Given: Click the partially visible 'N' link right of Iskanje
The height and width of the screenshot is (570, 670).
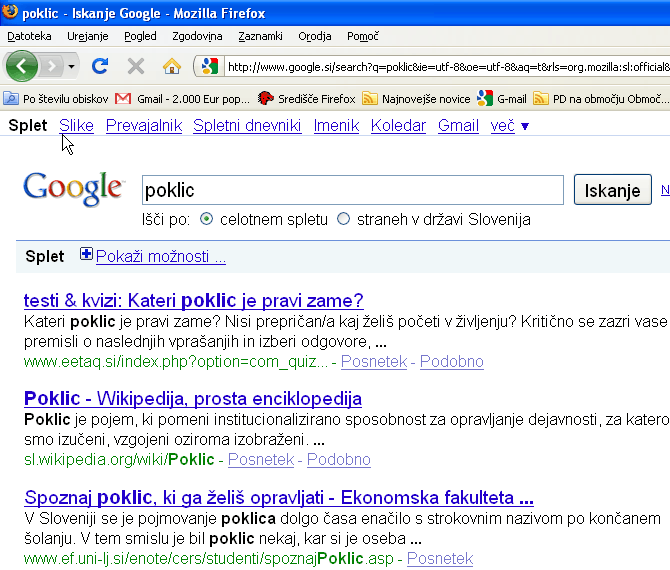Looking at the screenshot, I should tap(665, 190).
